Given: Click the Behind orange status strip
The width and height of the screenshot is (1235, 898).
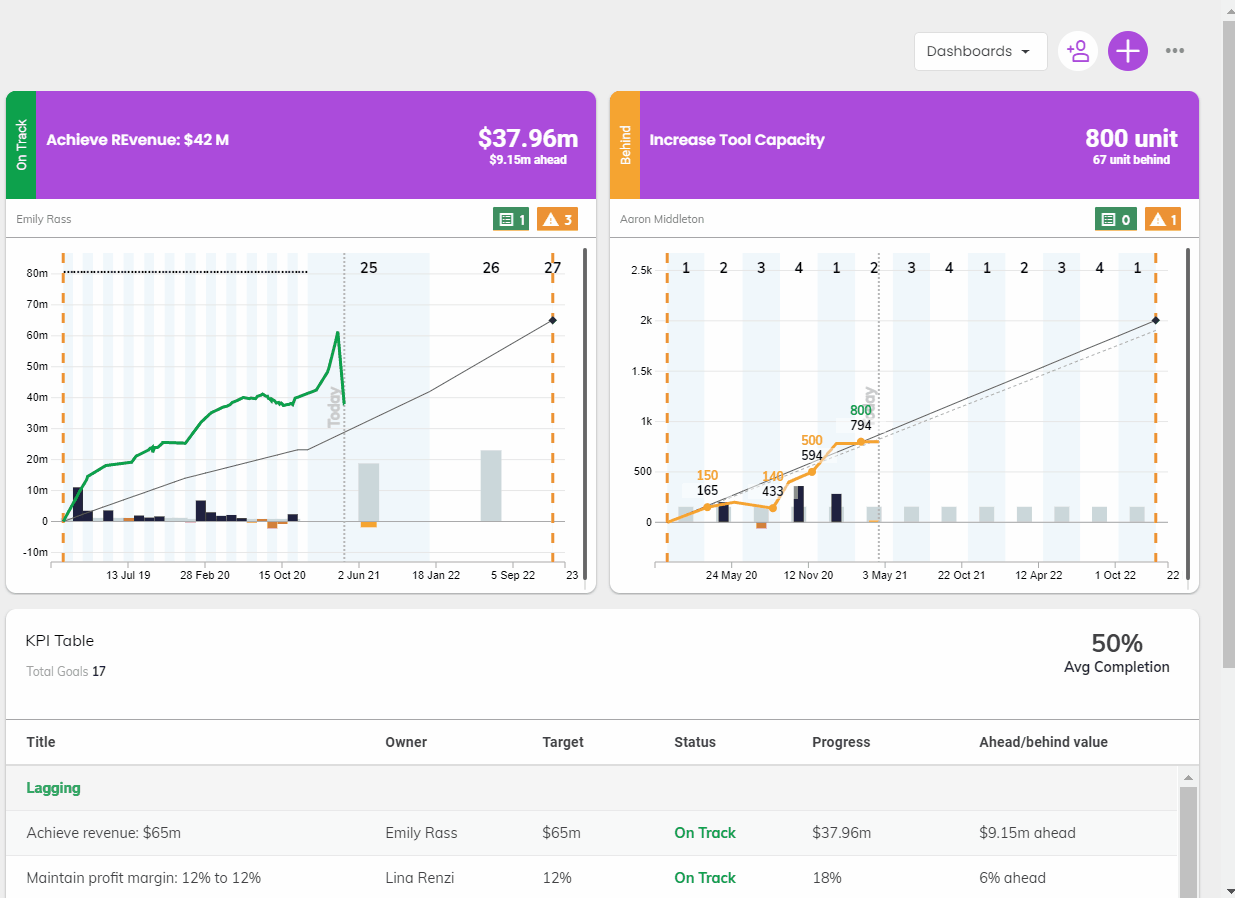Looking at the screenshot, I should pyautogui.click(x=625, y=145).
